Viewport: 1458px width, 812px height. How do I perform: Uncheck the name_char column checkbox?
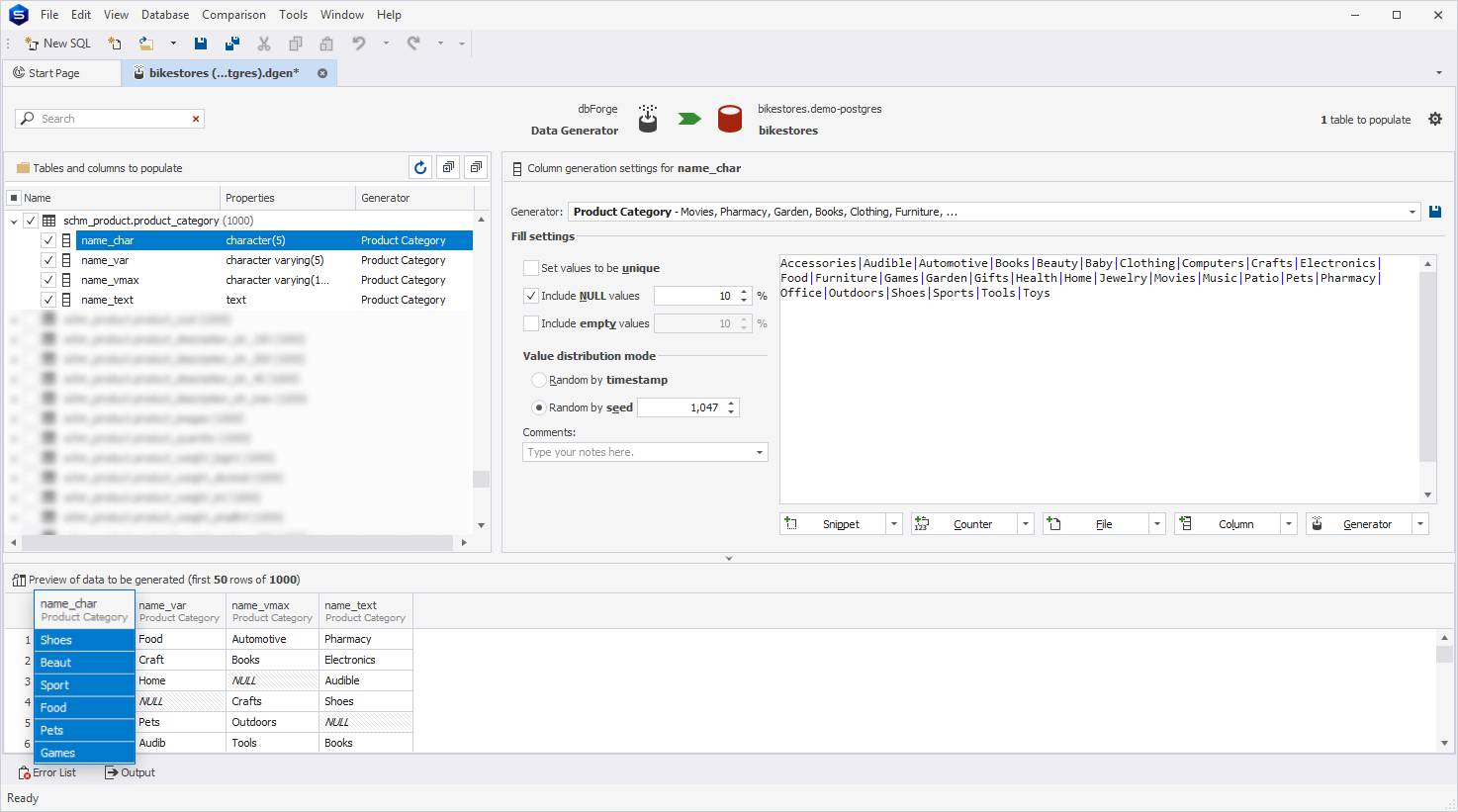47,240
